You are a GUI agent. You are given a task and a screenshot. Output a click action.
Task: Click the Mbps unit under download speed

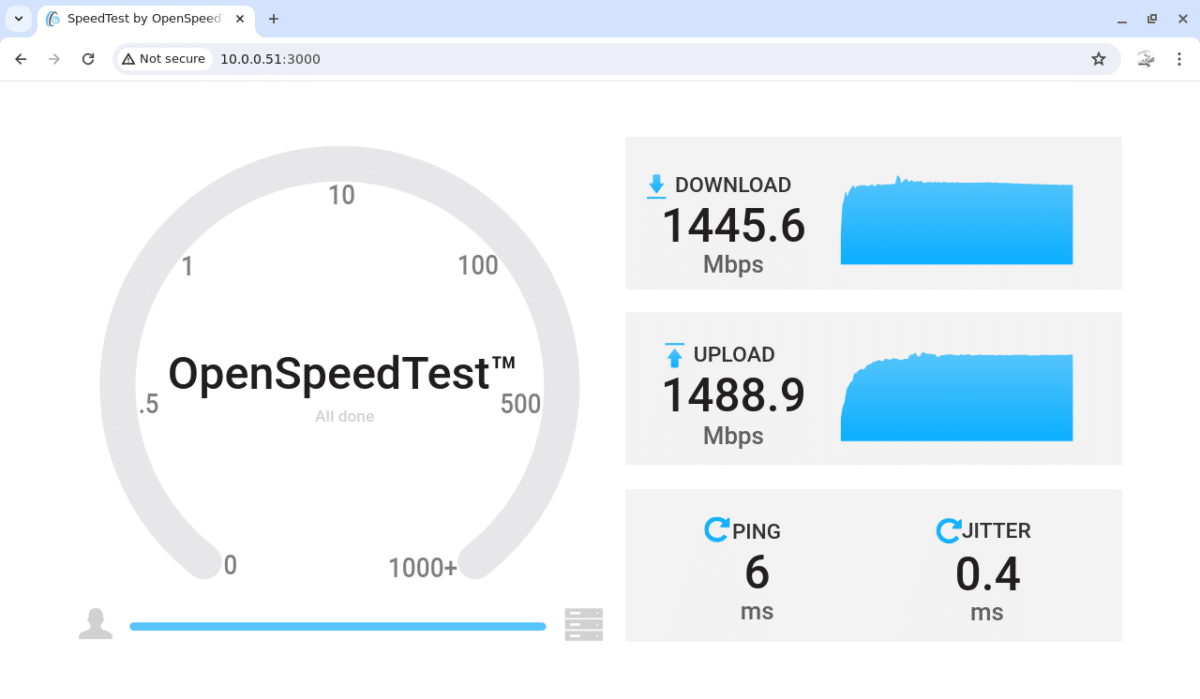tap(733, 265)
